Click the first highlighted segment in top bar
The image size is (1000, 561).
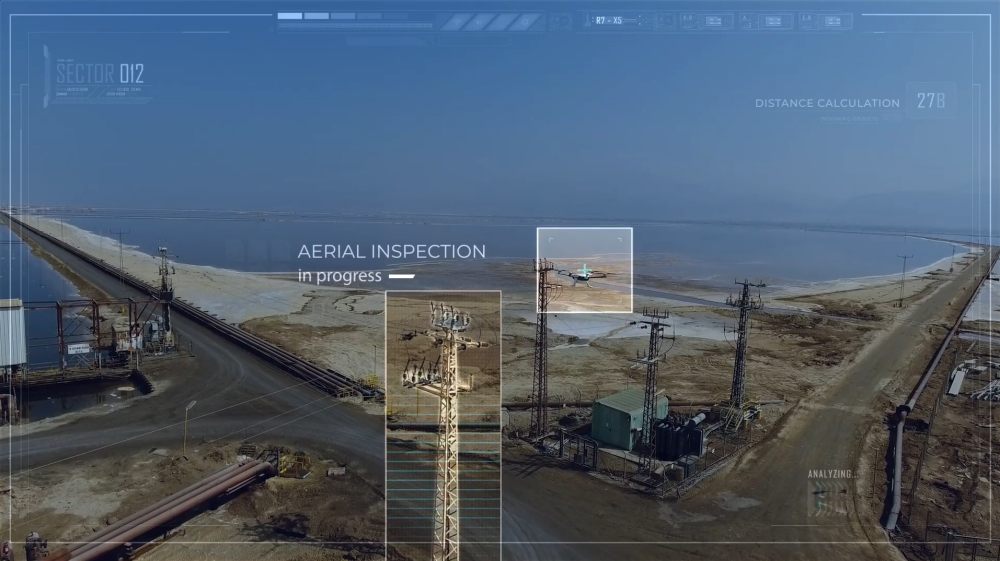(x=289, y=16)
